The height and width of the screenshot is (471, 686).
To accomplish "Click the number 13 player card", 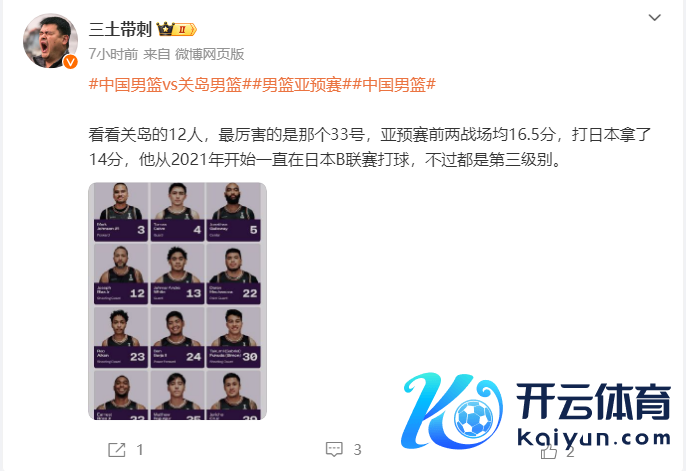I will pos(177,275).
